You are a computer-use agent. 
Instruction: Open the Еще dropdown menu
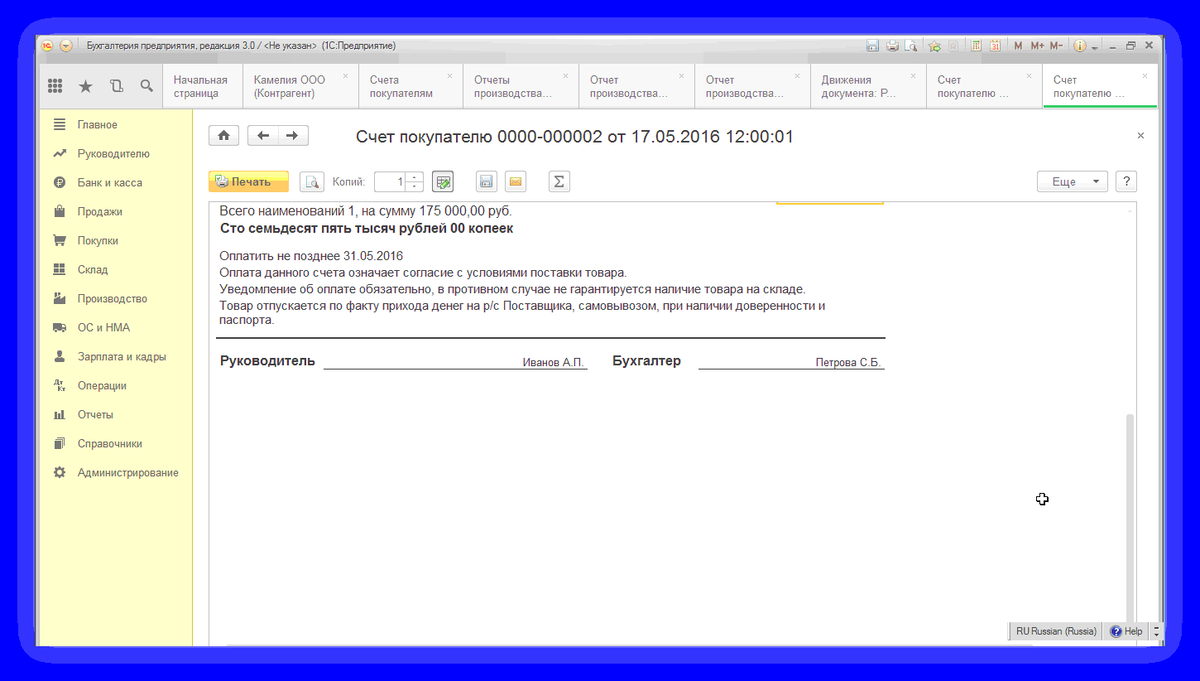(1069, 181)
